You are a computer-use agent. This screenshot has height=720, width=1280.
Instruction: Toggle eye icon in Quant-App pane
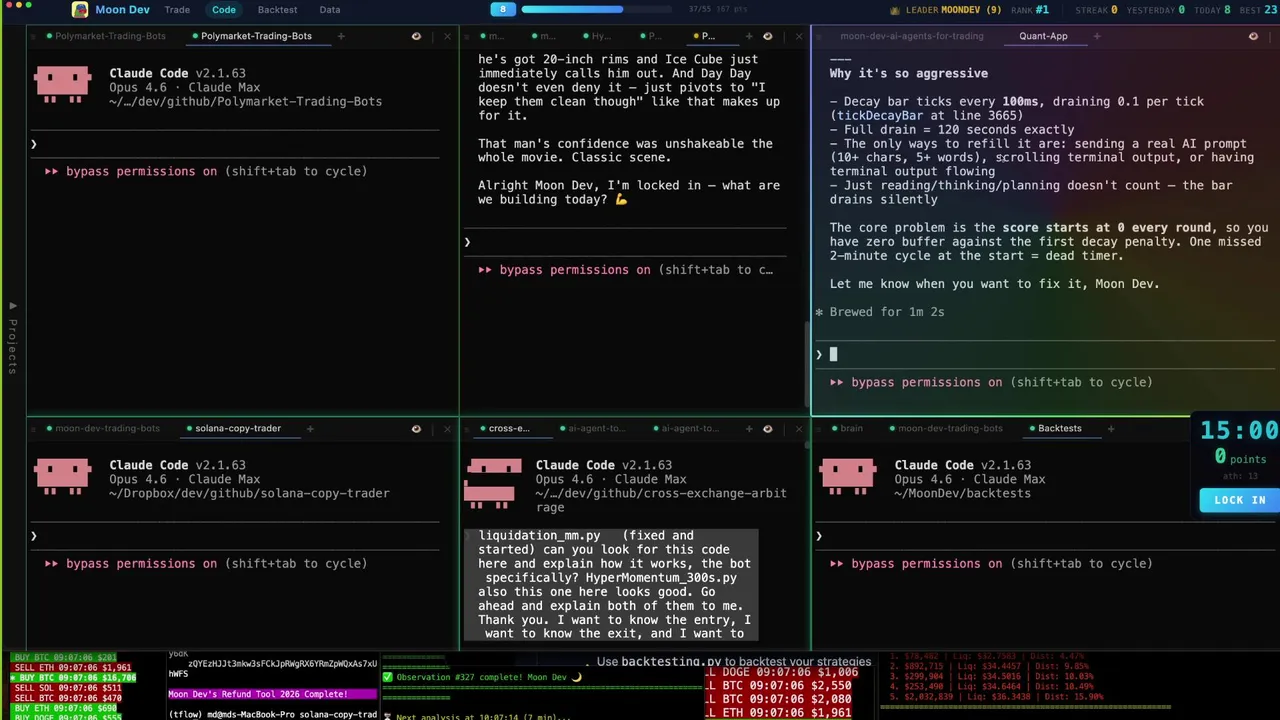click(x=1253, y=36)
